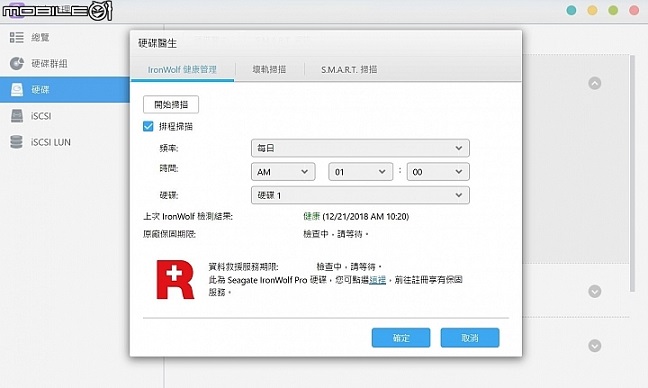Select the 硬碟群組 disk group icon

17,63
